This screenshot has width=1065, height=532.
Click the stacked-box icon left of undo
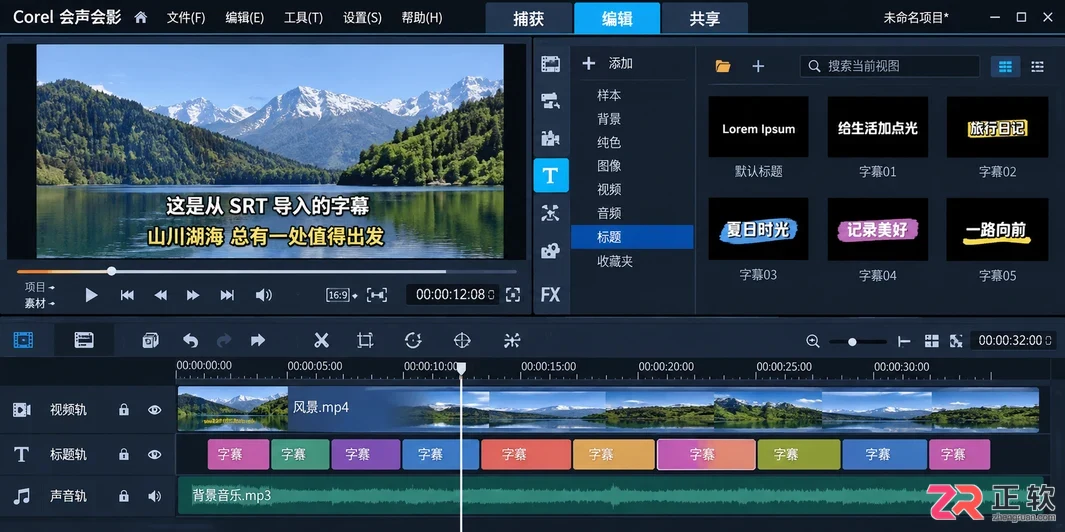click(150, 340)
